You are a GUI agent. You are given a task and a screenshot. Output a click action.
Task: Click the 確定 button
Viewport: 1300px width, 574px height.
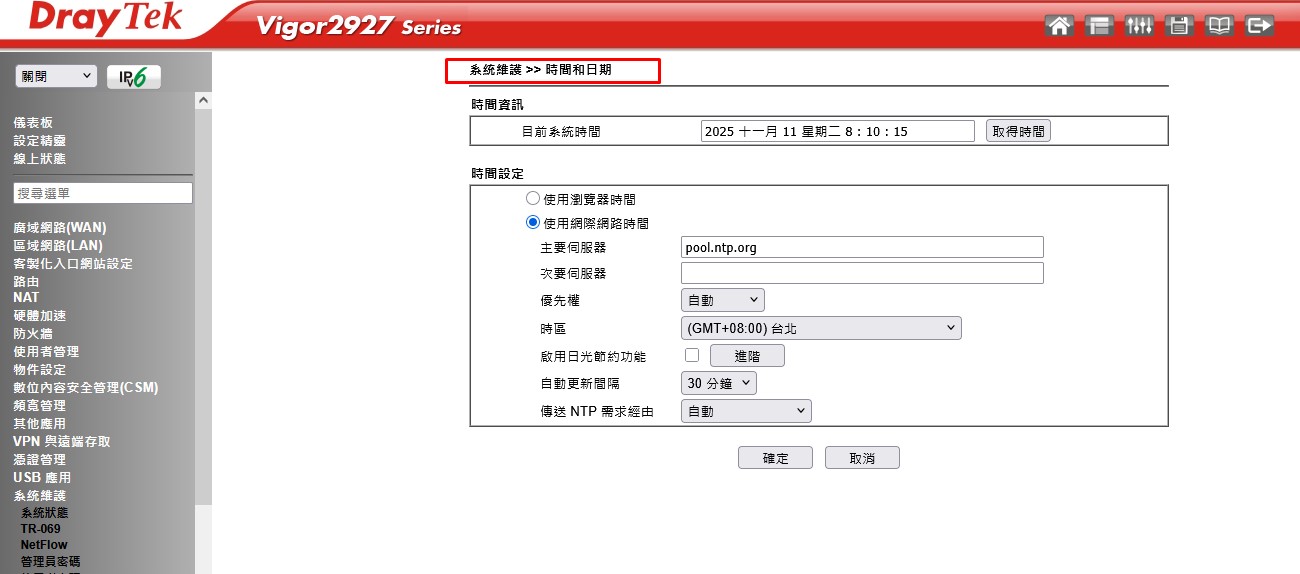(775, 458)
